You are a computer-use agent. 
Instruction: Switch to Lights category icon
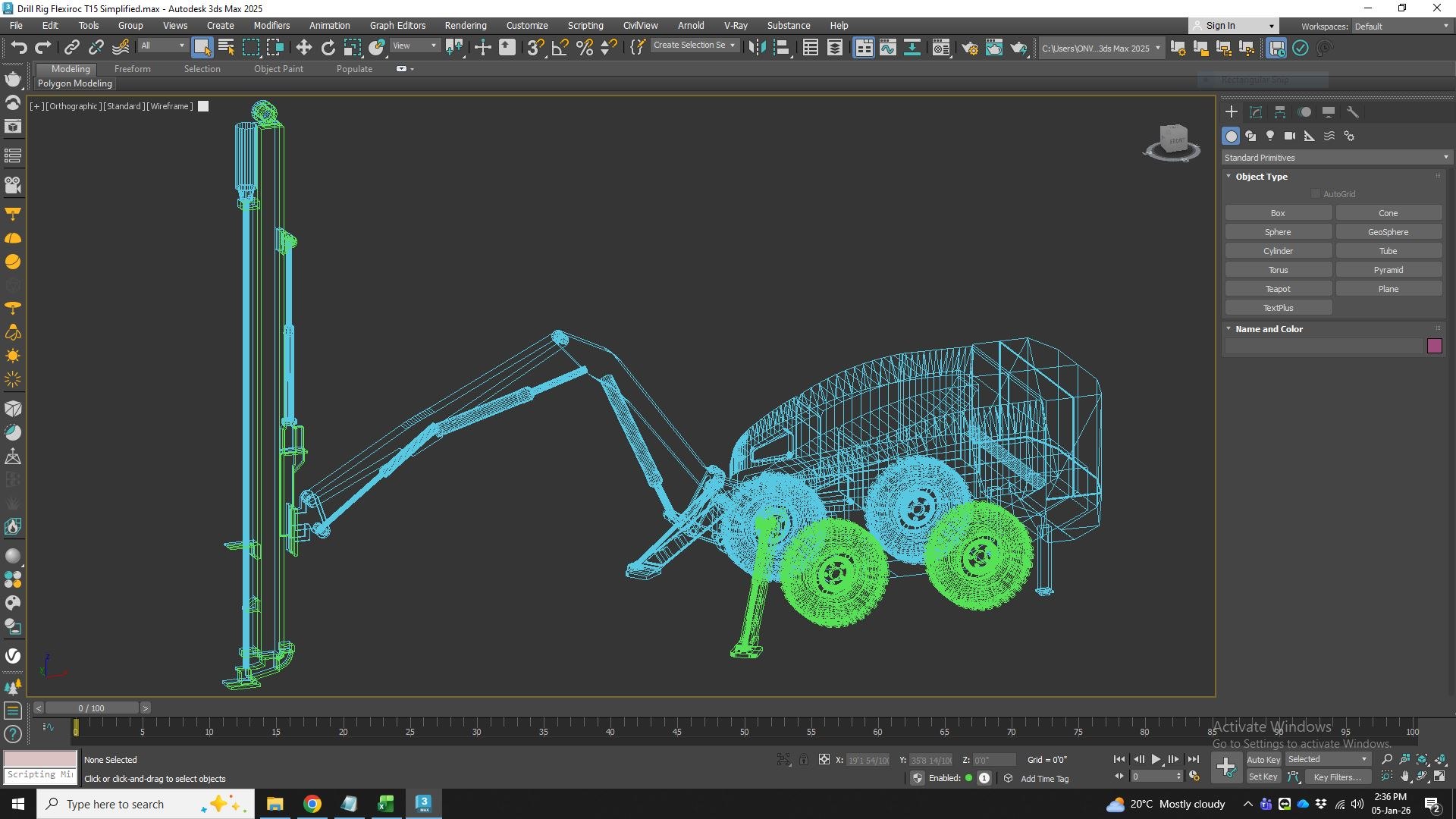(x=1270, y=136)
